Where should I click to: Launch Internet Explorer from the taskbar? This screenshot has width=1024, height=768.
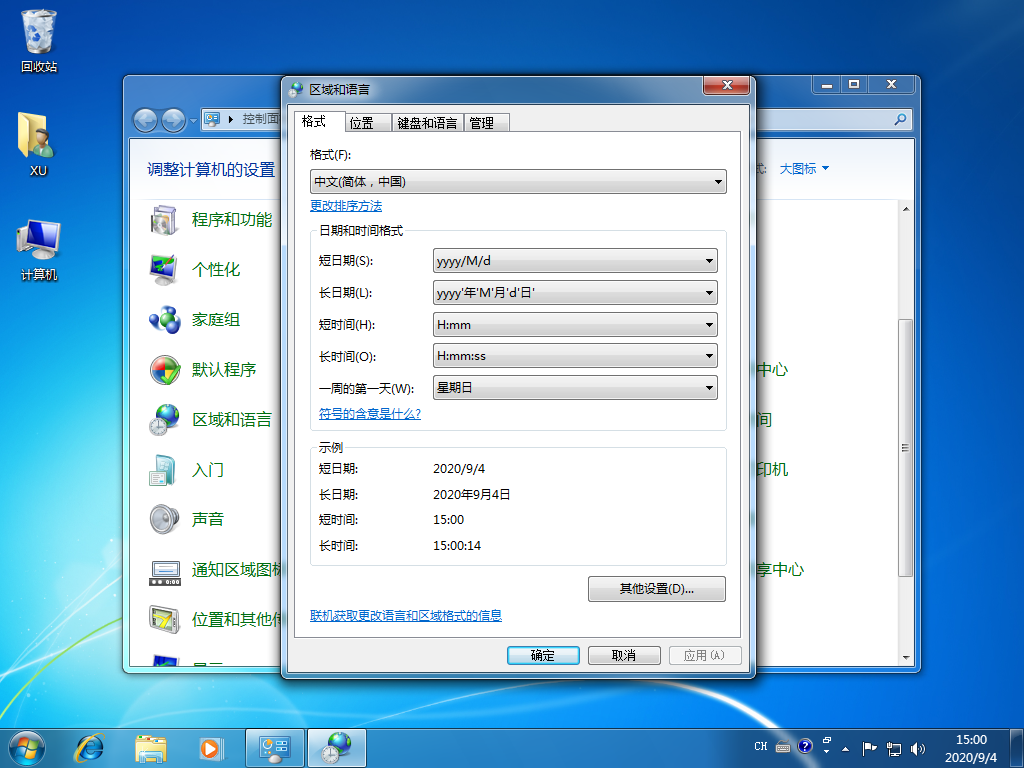click(x=89, y=748)
